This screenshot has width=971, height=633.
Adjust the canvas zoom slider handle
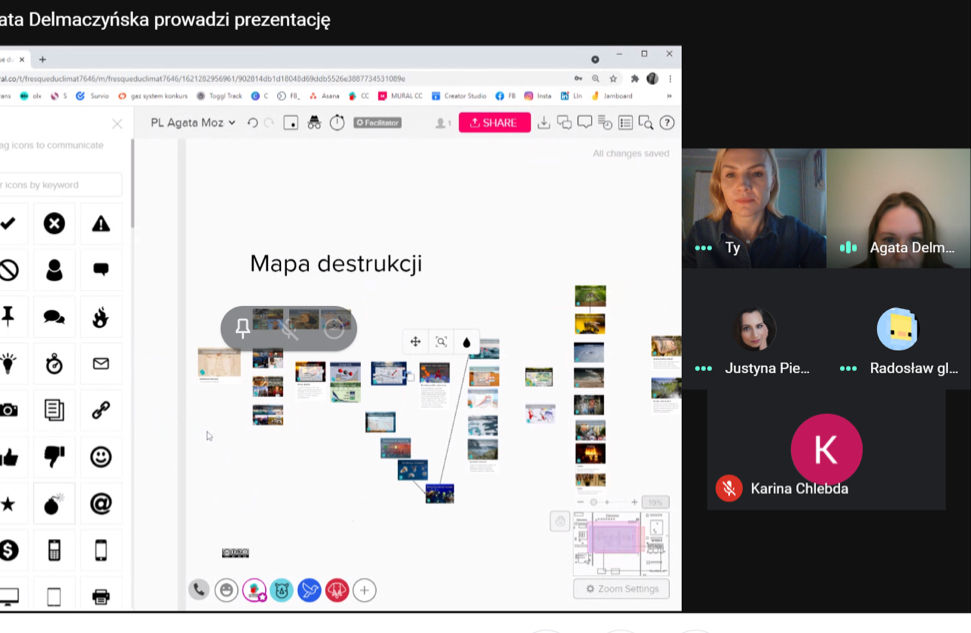pyautogui.click(x=594, y=502)
